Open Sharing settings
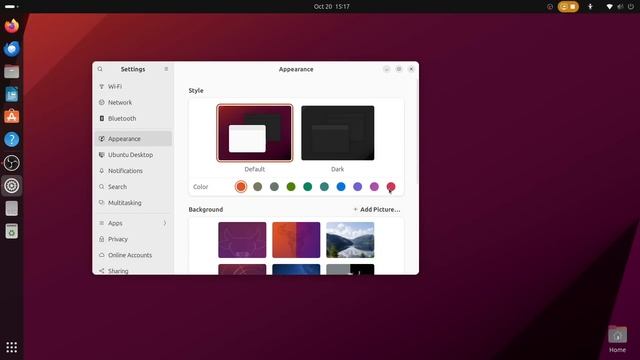 (133, 270)
